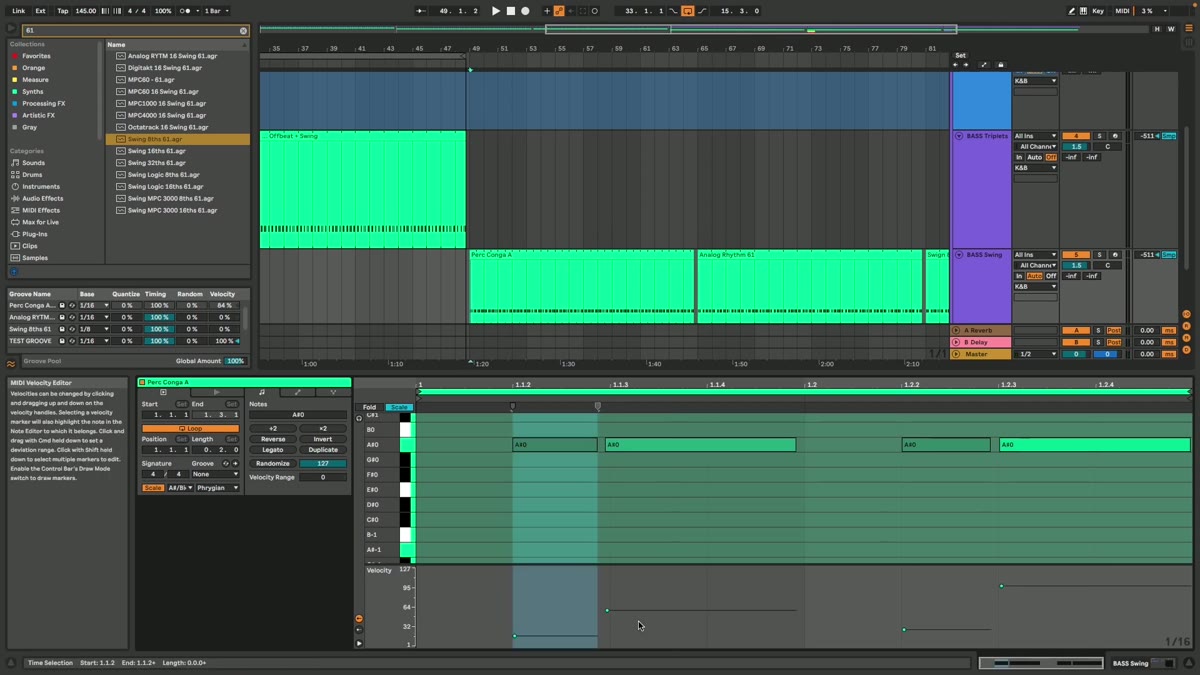Hot-swap groove in clip Groove section
1200x675 pixels.
225,463
